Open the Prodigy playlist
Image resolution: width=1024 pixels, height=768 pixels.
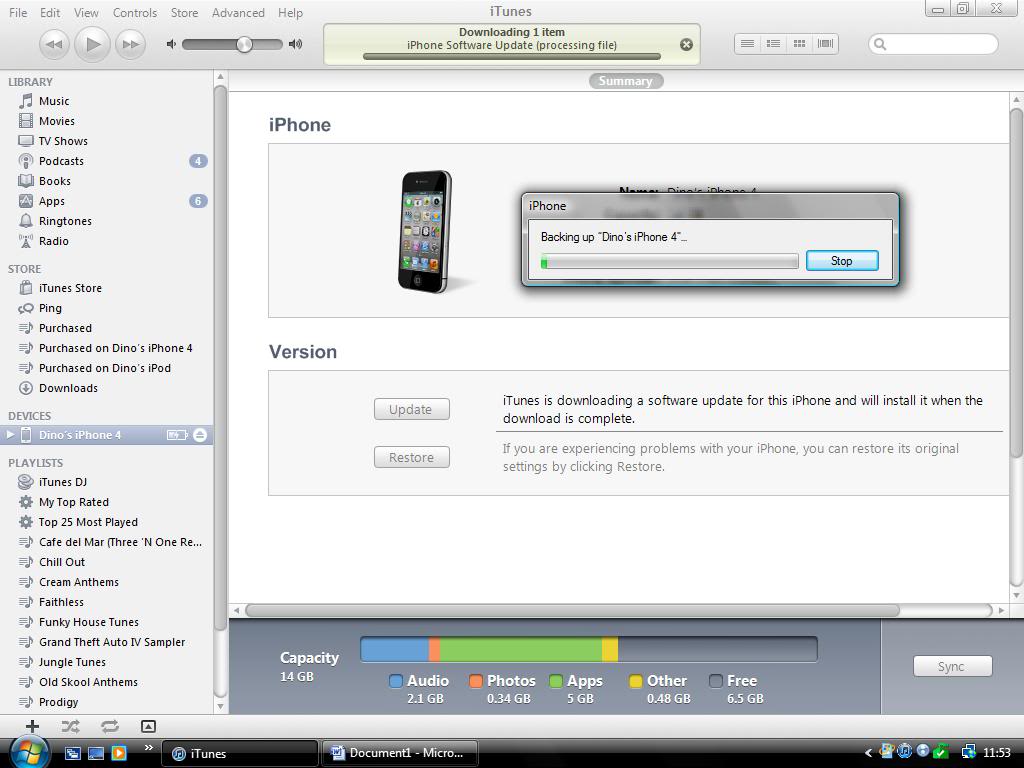[58, 702]
